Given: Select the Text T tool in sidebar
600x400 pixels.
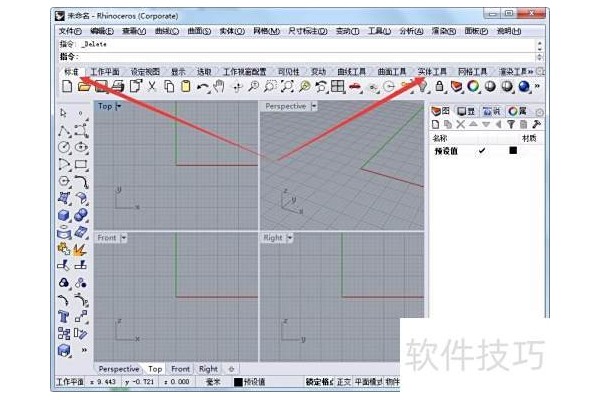Looking at the screenshot, I should point(64,317).
